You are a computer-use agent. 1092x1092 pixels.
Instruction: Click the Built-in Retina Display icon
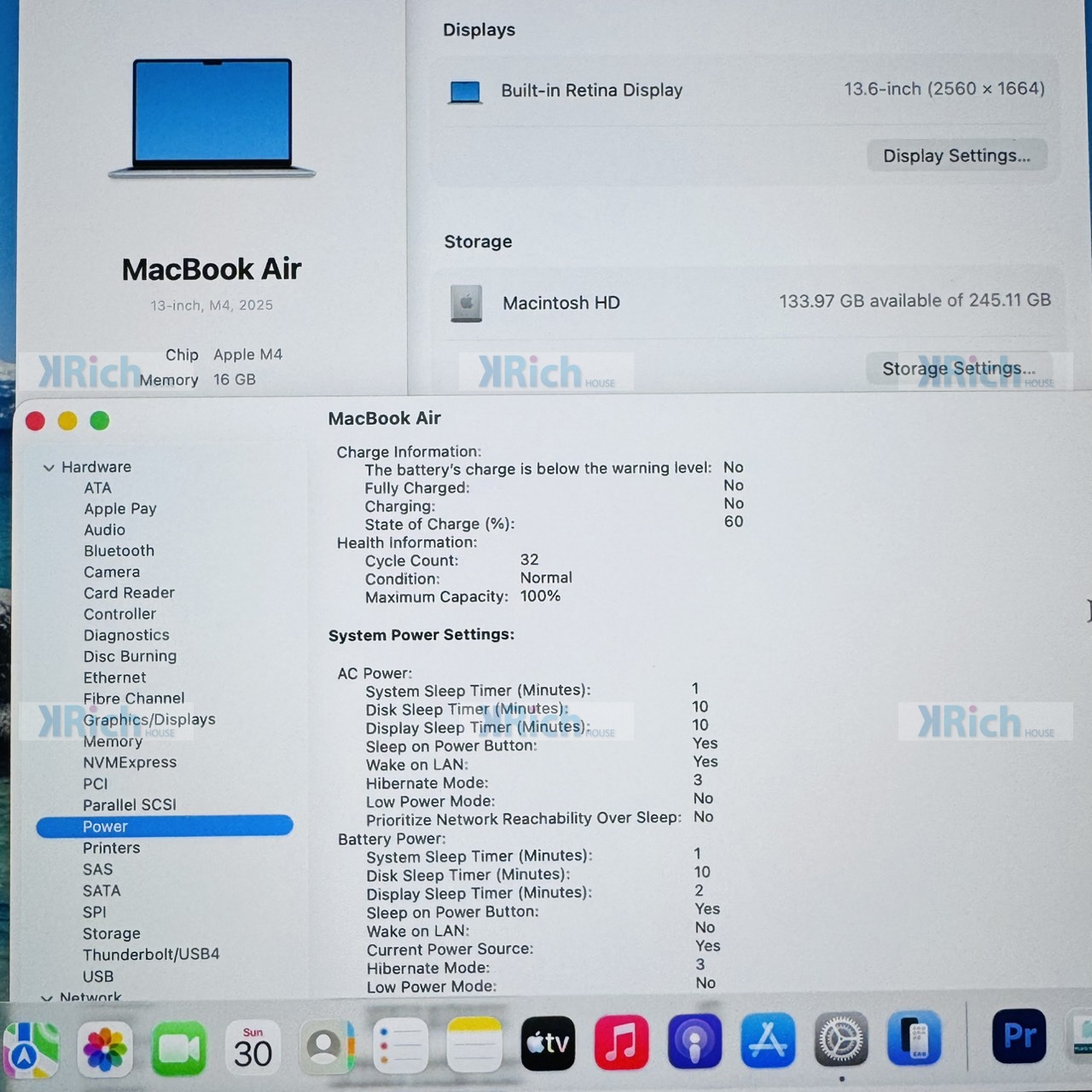(x=465, y=91)
